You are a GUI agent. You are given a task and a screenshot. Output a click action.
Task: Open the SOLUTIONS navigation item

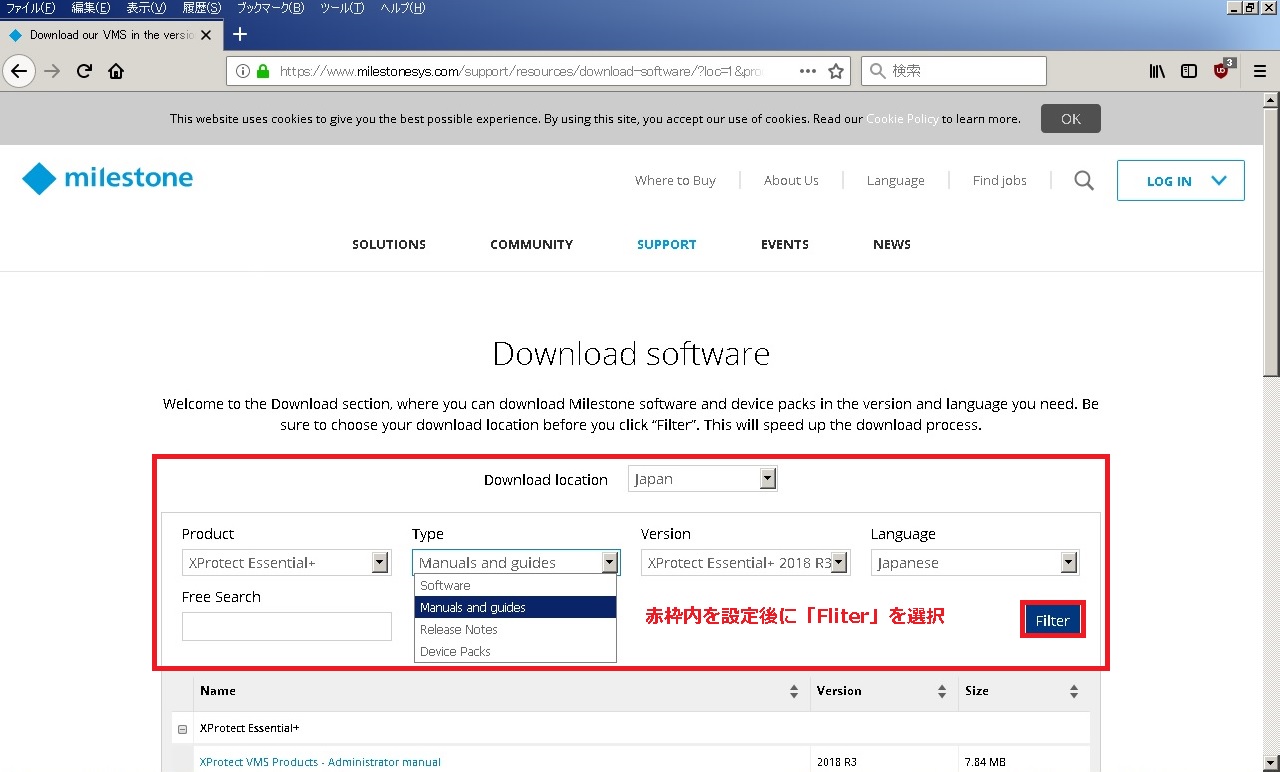click(x=389, y=244)
